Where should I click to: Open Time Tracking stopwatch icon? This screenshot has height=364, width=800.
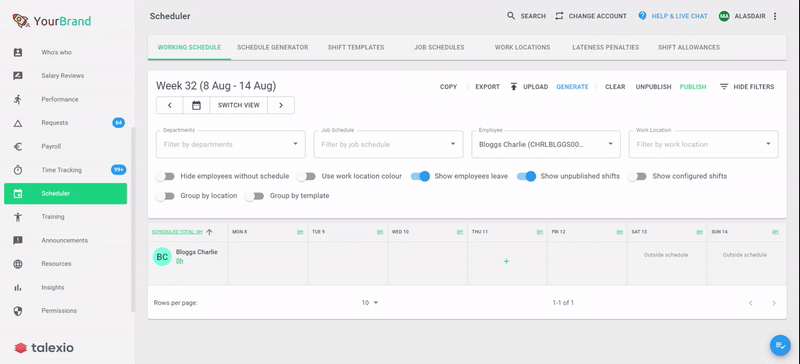tap(18, 170)
